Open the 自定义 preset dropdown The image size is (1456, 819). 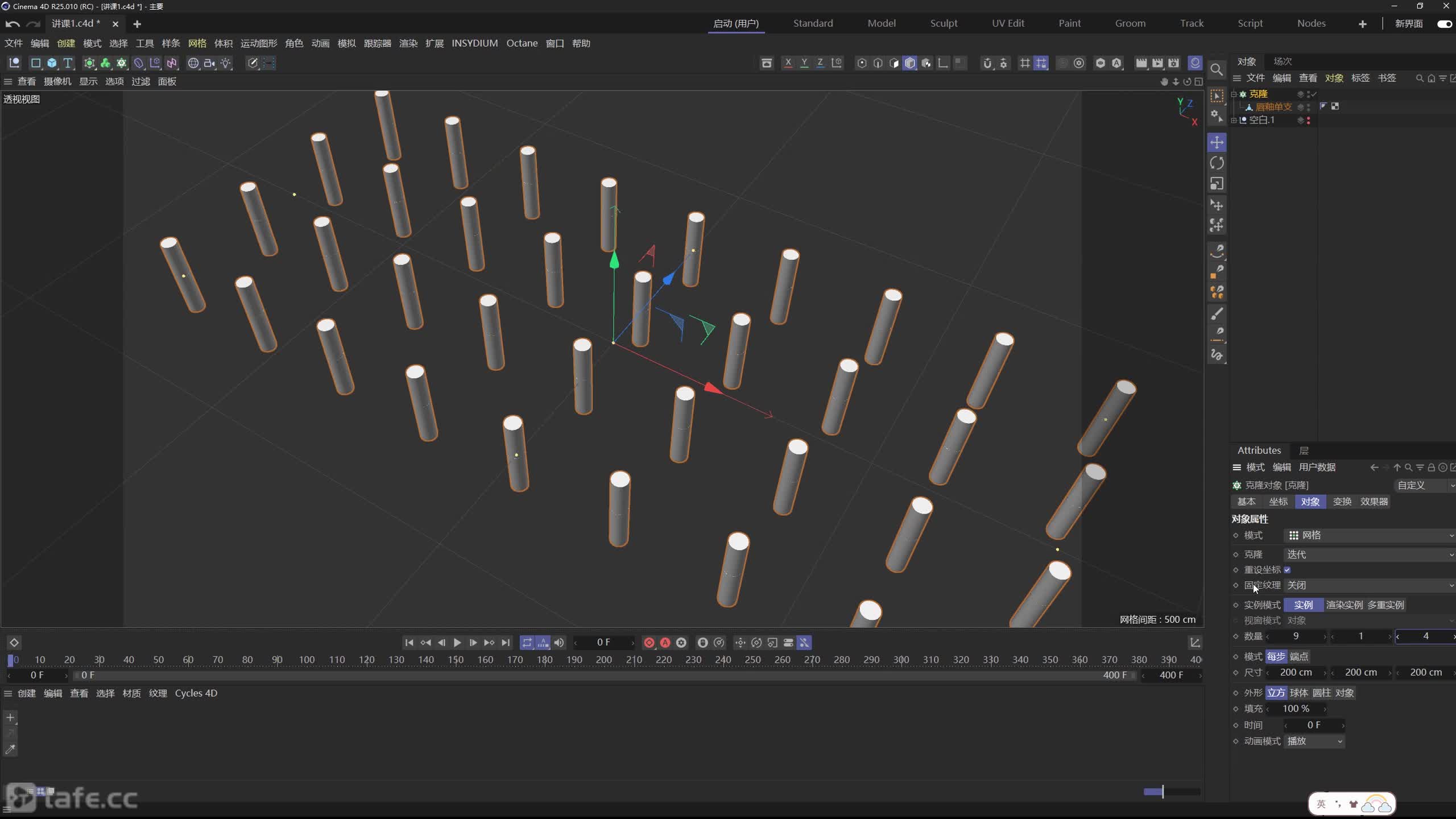(x=1424, y=485)
